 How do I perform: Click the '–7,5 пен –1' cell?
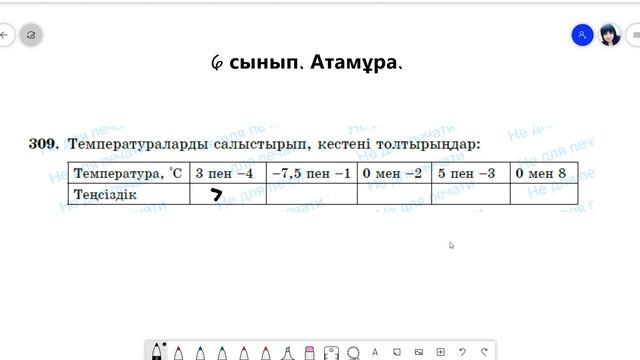pyautogui.click(x=312, y=173)
